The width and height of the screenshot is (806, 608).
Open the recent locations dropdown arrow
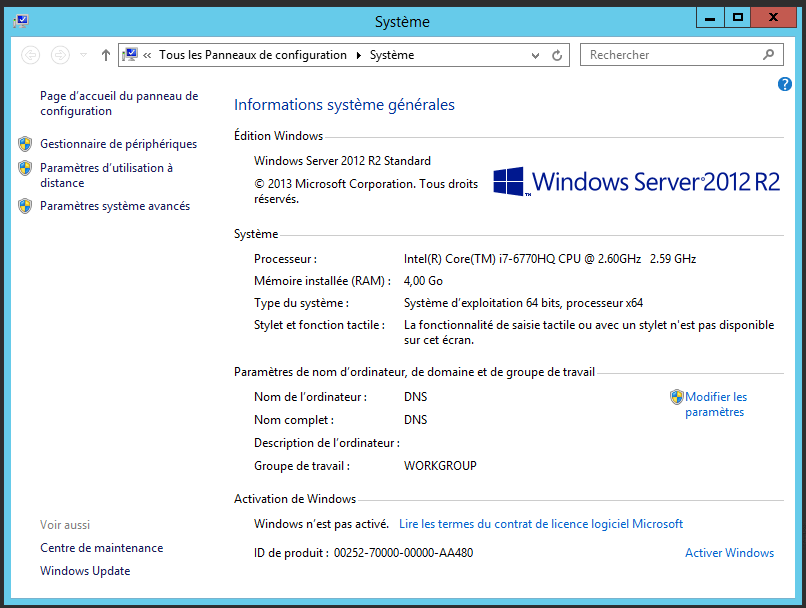(x=83, y=54)
